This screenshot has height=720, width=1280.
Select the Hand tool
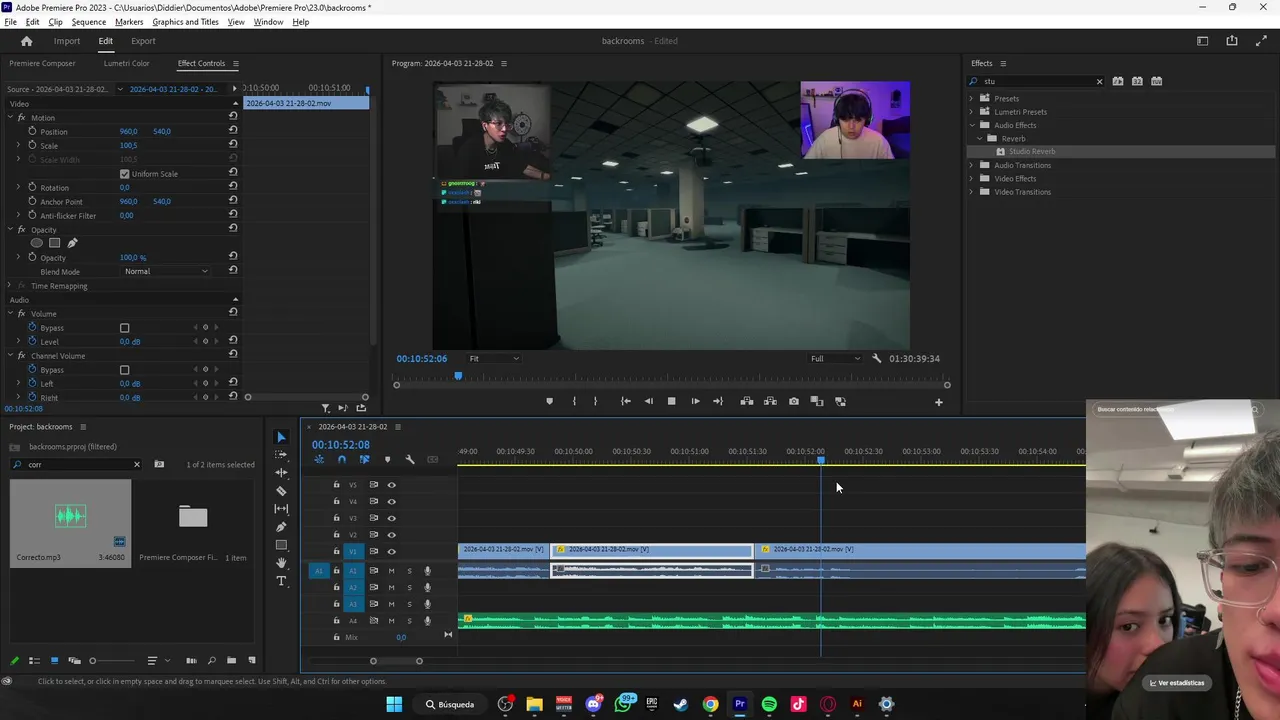(281, 563)
